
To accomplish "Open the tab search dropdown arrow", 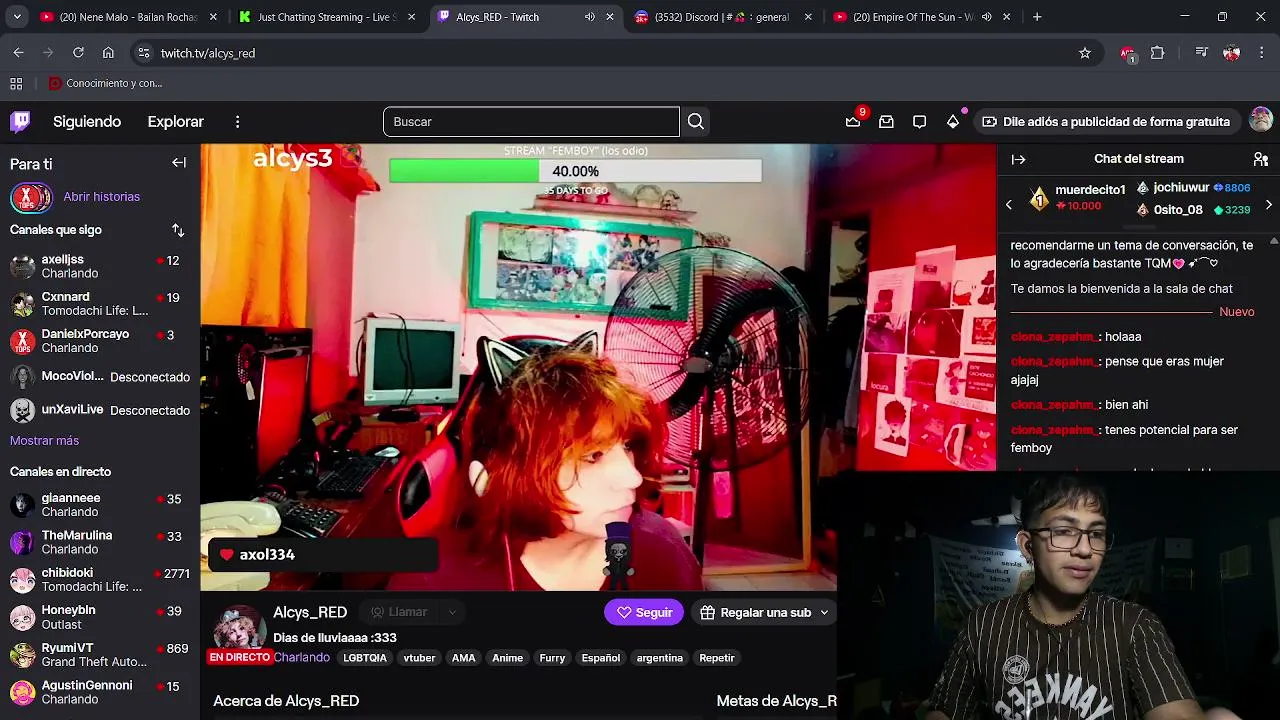I will [x=17, y=17].
